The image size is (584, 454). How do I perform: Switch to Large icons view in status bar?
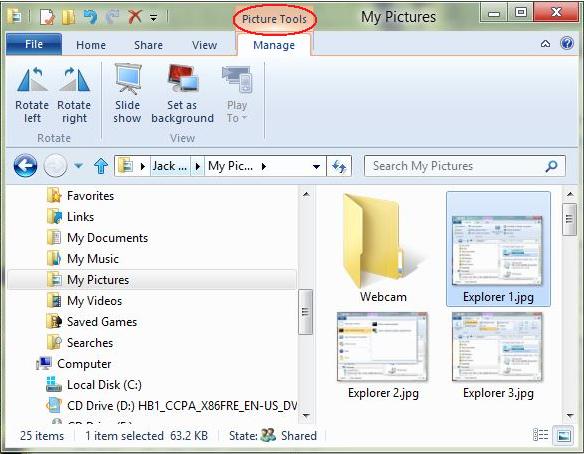(564, 435)
